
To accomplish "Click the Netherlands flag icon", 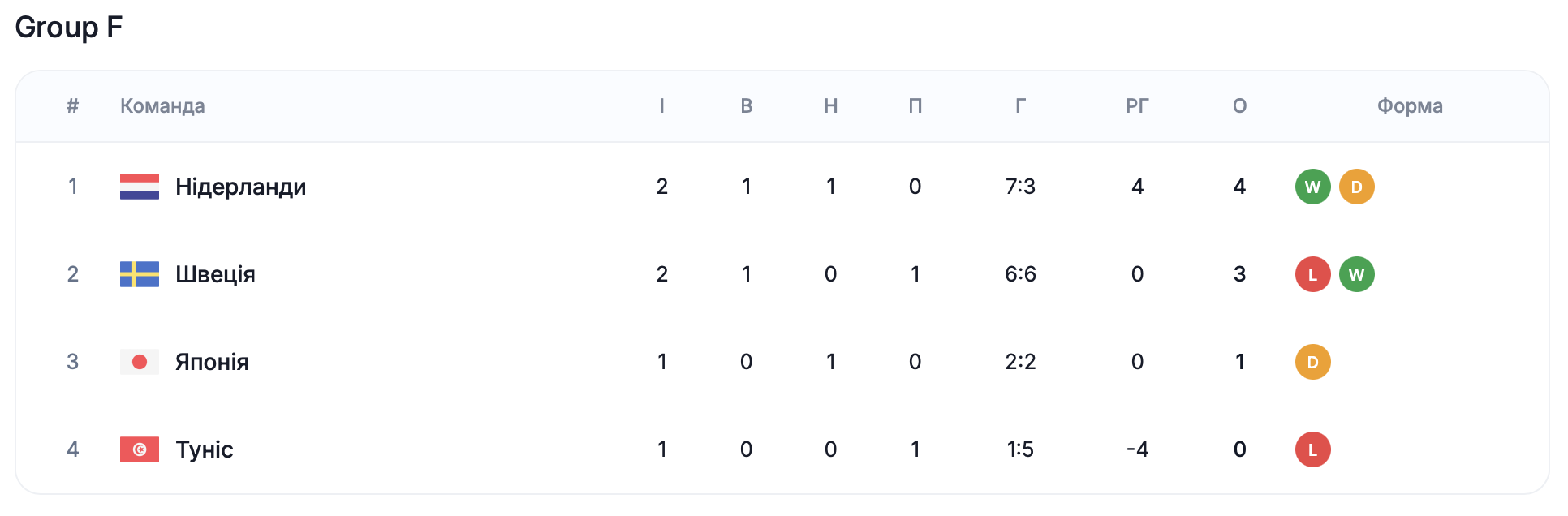I will pos(140,187).
